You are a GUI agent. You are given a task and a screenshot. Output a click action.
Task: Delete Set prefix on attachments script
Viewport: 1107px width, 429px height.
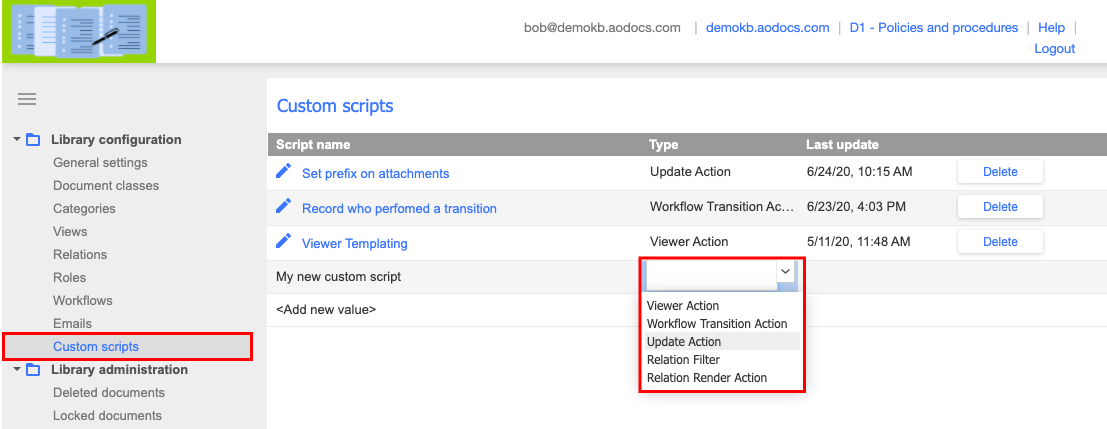click(1000, 171)
